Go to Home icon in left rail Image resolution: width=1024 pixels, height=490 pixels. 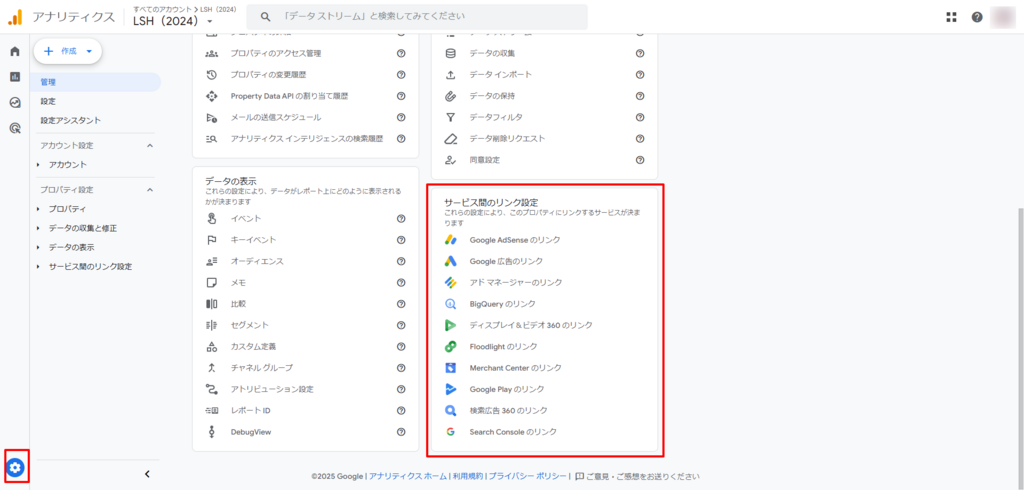[x=15, y=52]
